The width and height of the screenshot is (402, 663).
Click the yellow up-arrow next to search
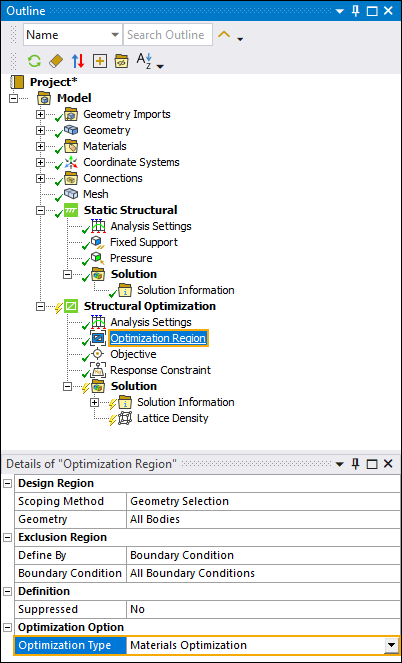[x=224, y=35]
